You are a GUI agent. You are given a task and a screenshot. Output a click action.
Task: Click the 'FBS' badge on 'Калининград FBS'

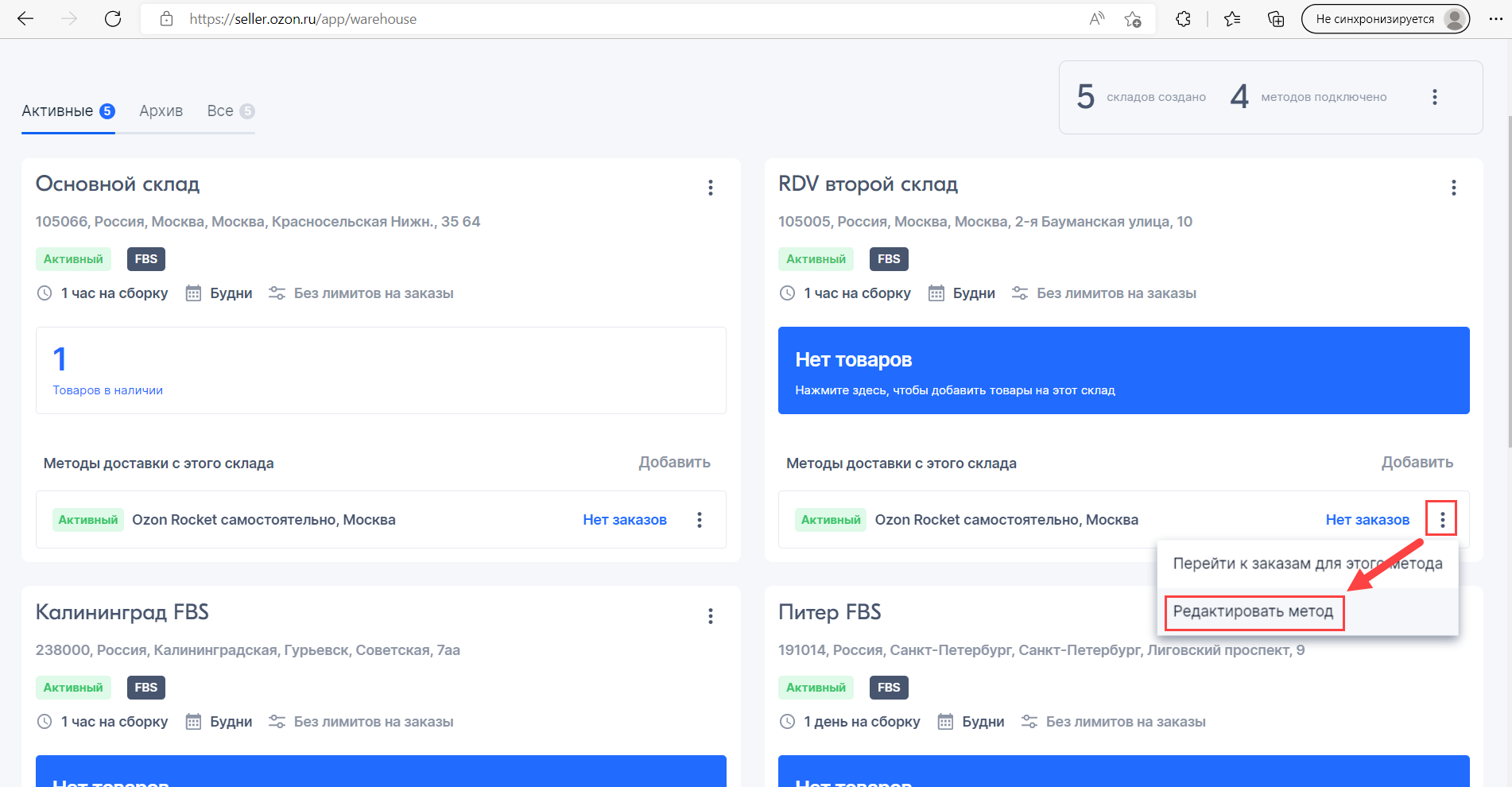[146, 688]
